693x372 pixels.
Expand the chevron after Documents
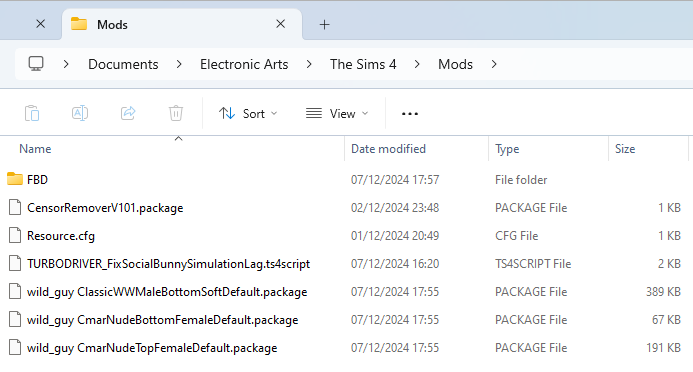tap(179, 65)
